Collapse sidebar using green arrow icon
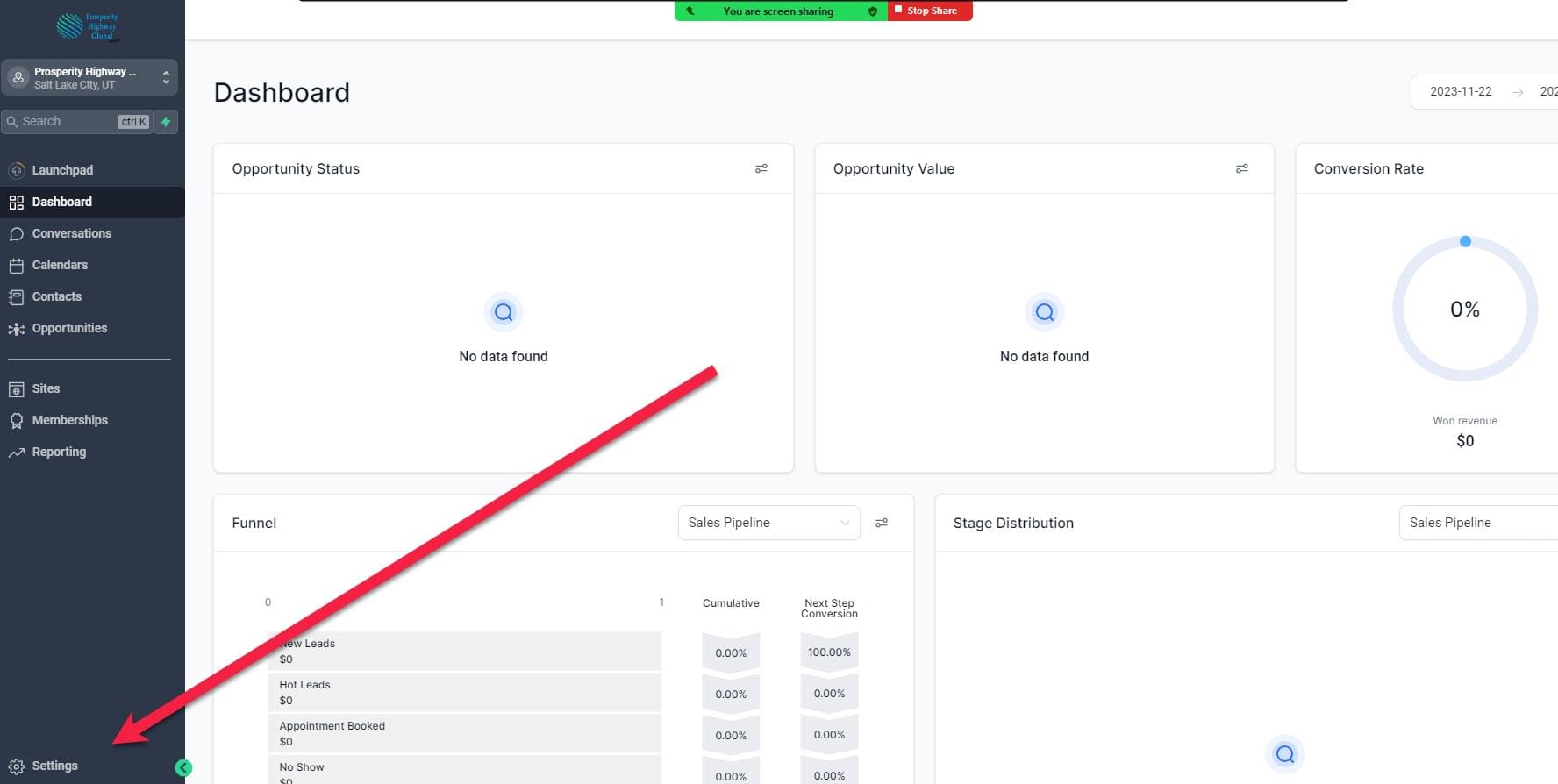1558x784 pixels. (182, 768)
